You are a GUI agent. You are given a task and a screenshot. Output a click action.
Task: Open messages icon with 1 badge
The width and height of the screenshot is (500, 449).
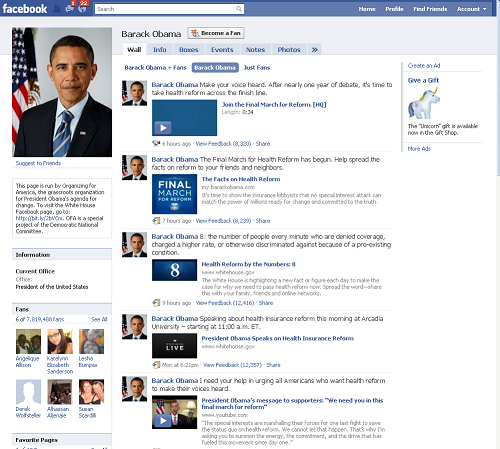[x=70, y=8]
